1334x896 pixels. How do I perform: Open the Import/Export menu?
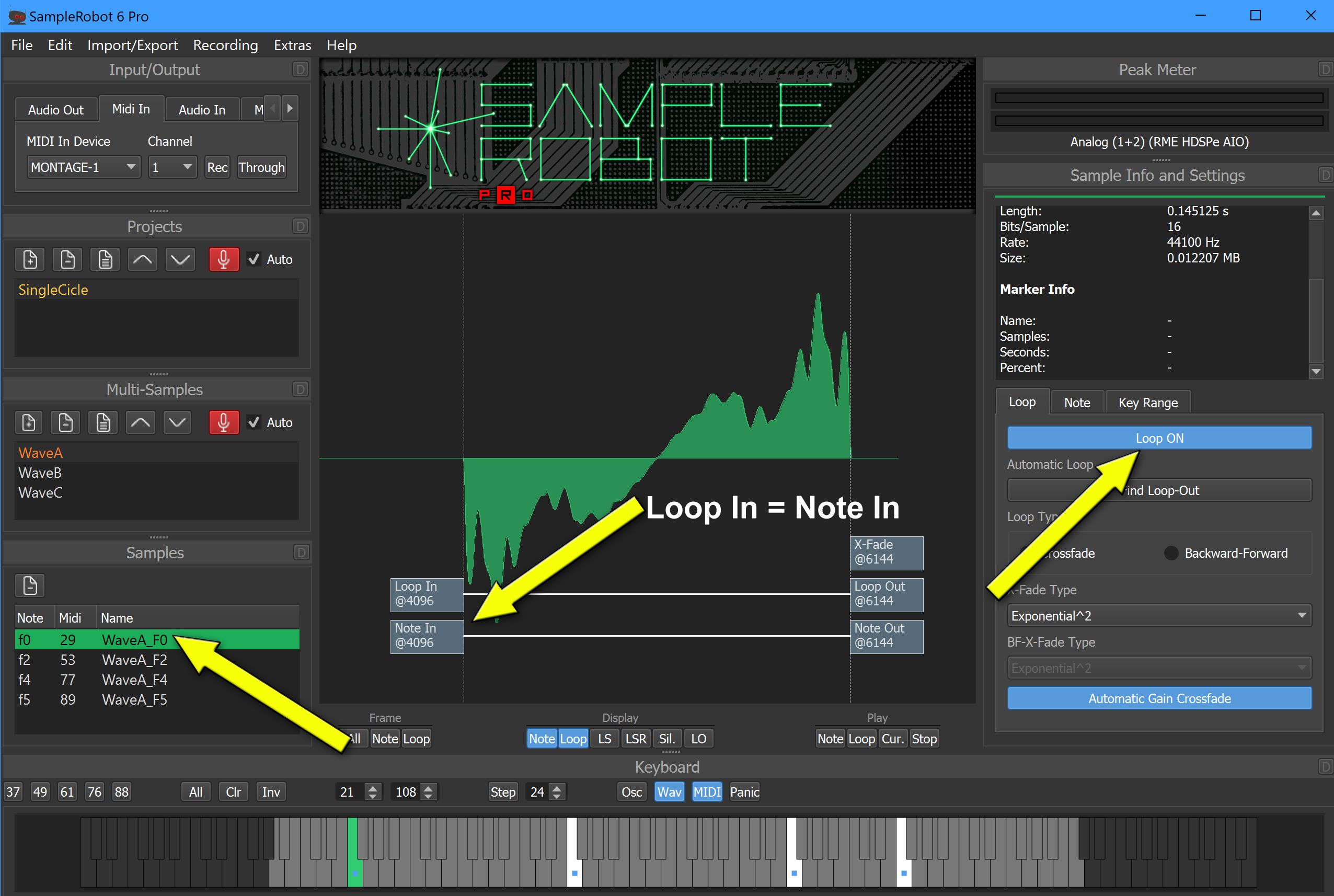[132, 45]
